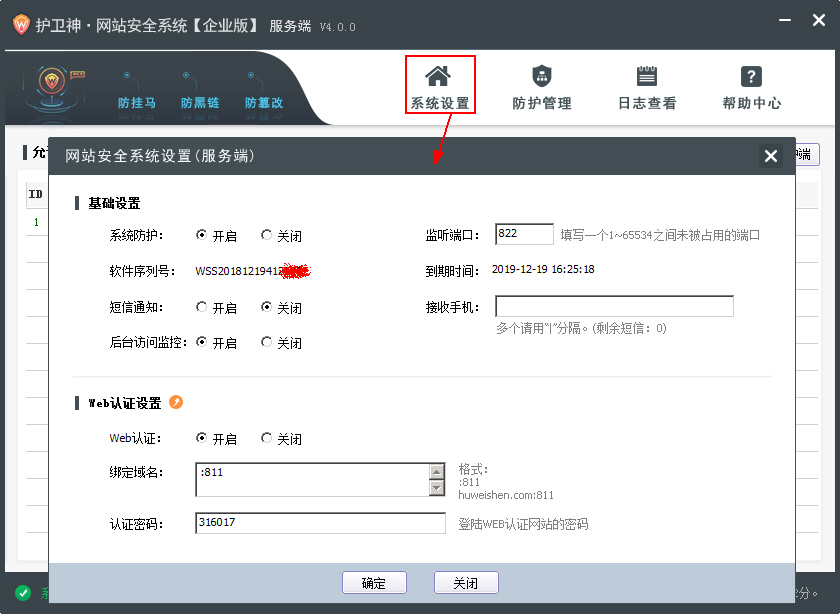The height and width of the screenshot is (614, 840).
Task: Close the 网站安全系统设置 dialog with X
Action: coord(770,156)
